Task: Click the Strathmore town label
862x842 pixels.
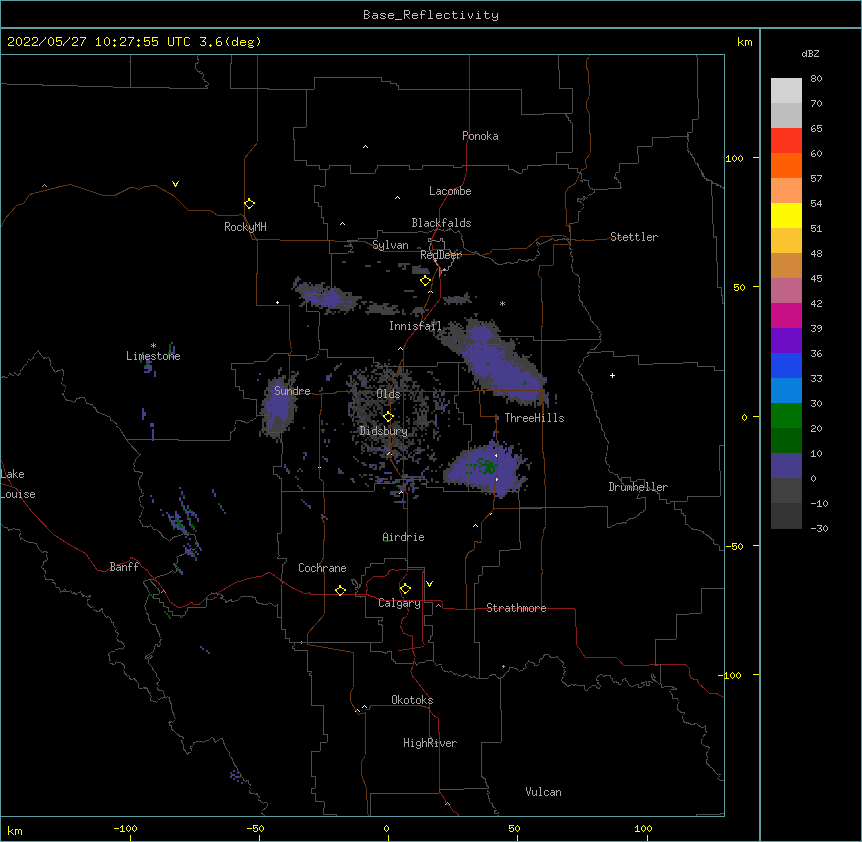Action: point(516,608)
